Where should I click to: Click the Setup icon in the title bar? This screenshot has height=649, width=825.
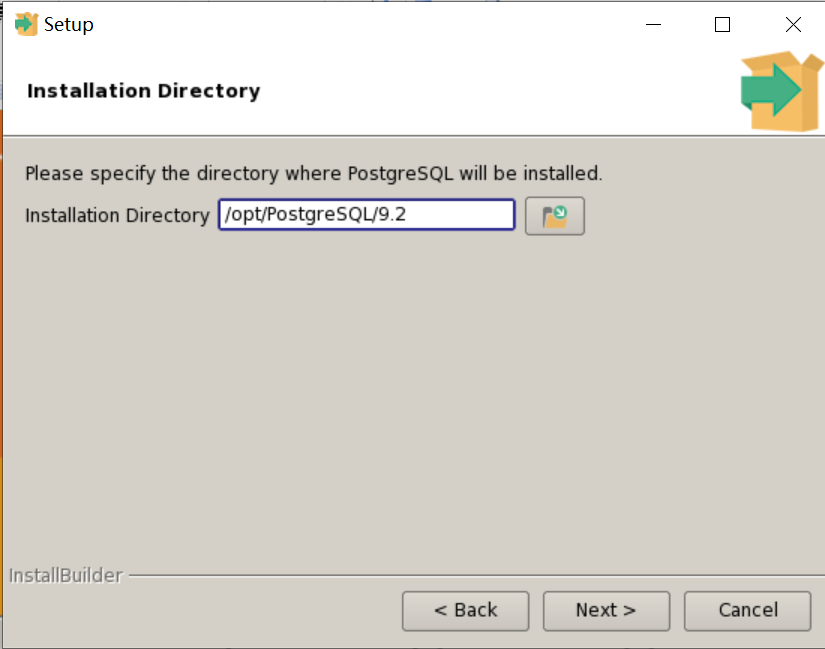point(24,23)
